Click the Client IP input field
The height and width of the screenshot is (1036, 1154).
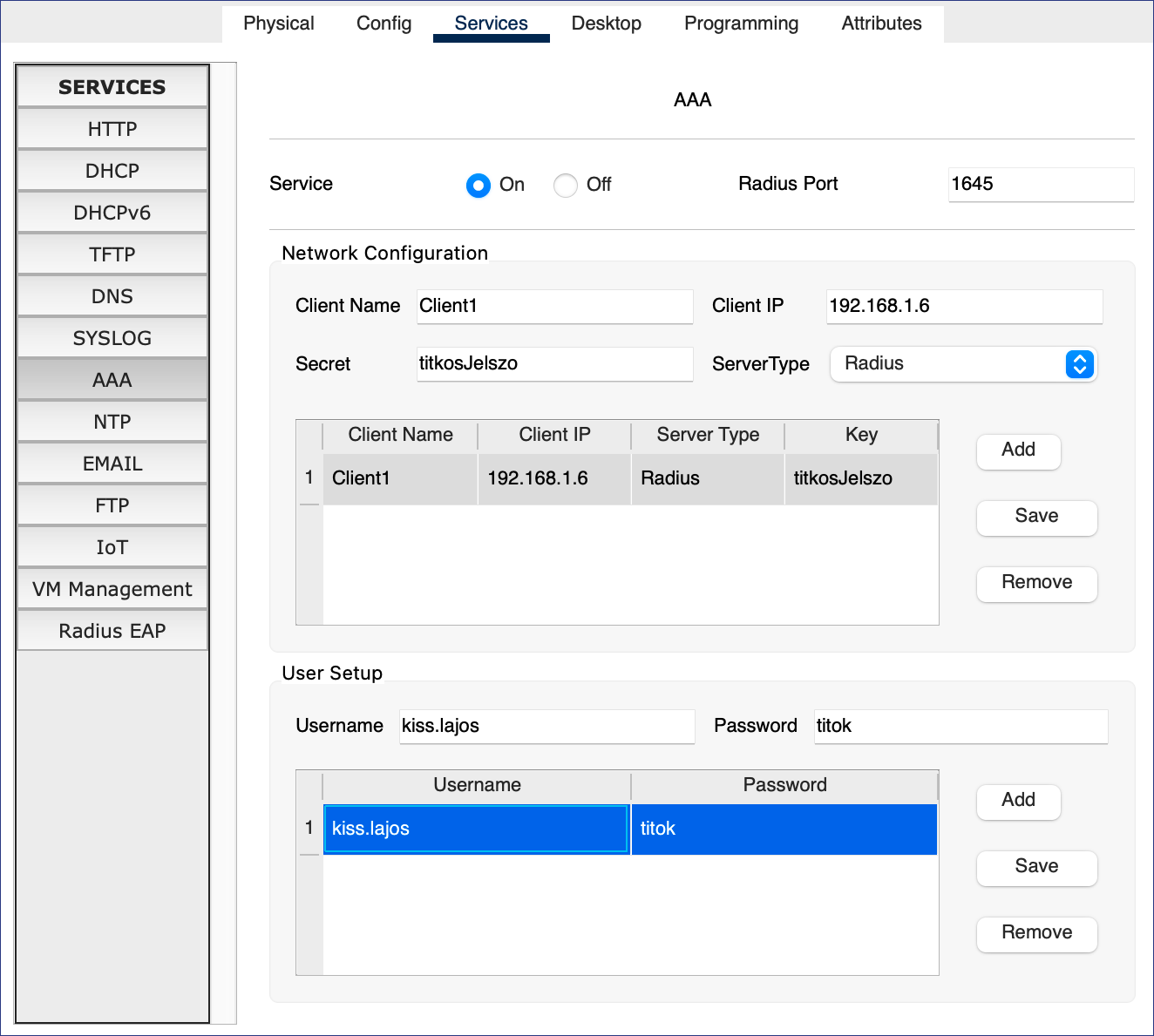click(965, 306)
